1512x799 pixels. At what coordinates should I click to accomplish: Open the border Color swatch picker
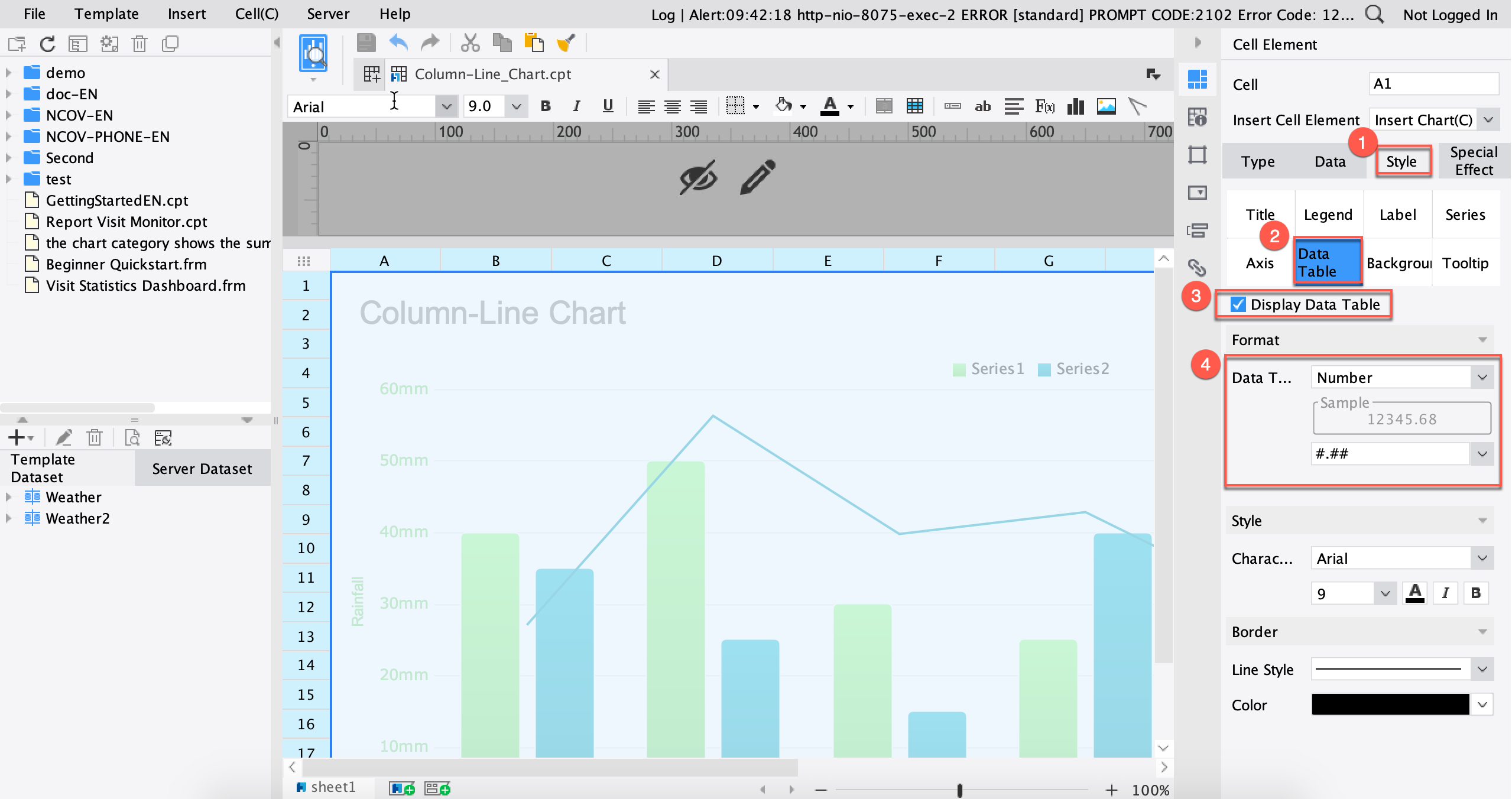(1389, 704)
